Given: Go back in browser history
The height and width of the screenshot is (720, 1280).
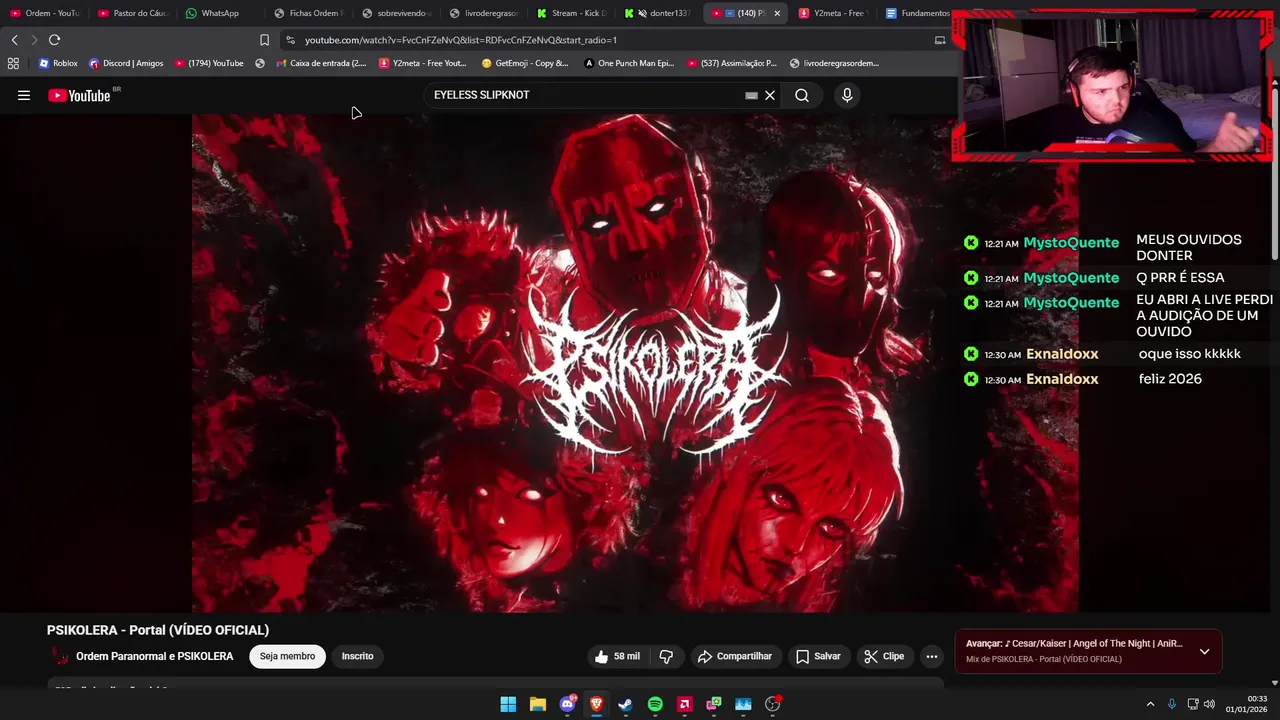Looking at the screenshot, I should (14, 40).
